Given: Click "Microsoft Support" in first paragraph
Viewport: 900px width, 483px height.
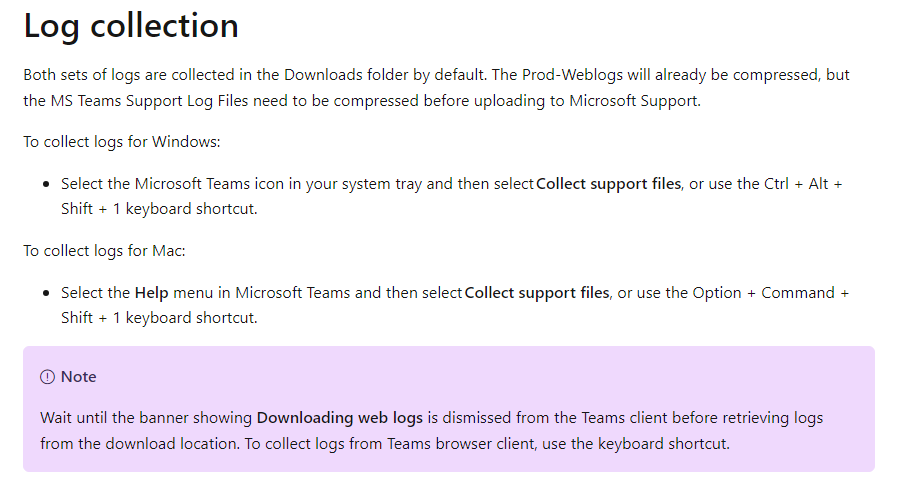Looking at the screenshot, I should 634,101.
